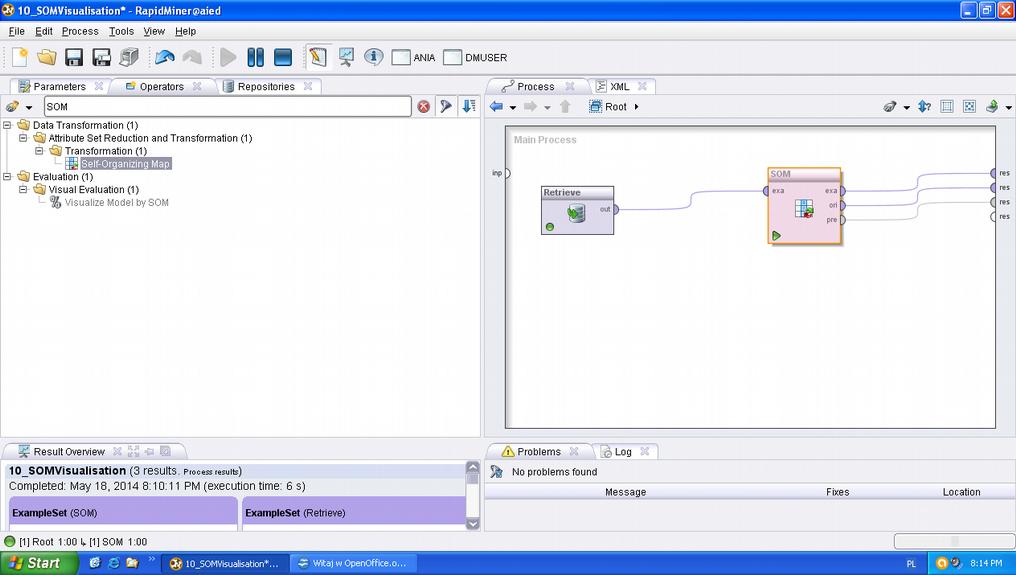Open ExampleSet (Retrieve) result
The image size is (1016, 575).
pyautogui.click(x=354, y=513)
